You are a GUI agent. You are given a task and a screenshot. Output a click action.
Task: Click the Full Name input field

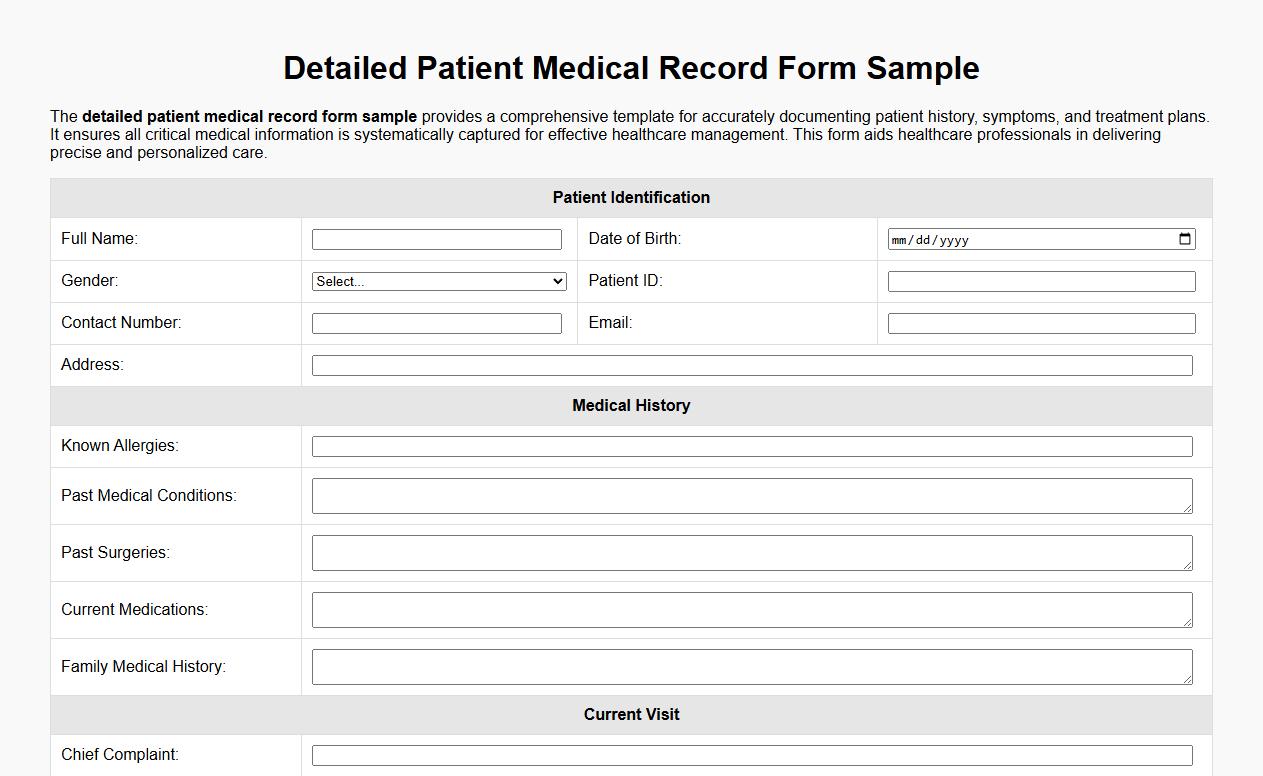(x=437, y=239)
